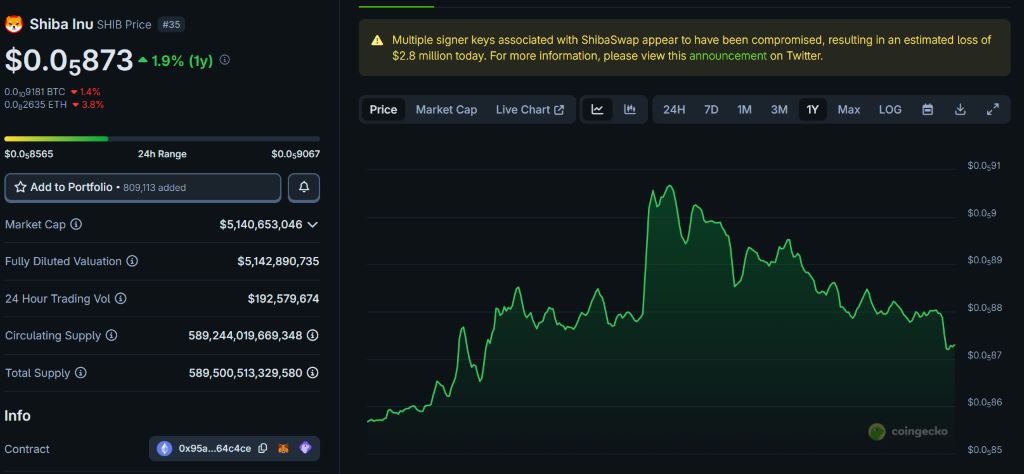Switch to the Market Cap tab
1024x474 pixels.
(x=446, y=110)
